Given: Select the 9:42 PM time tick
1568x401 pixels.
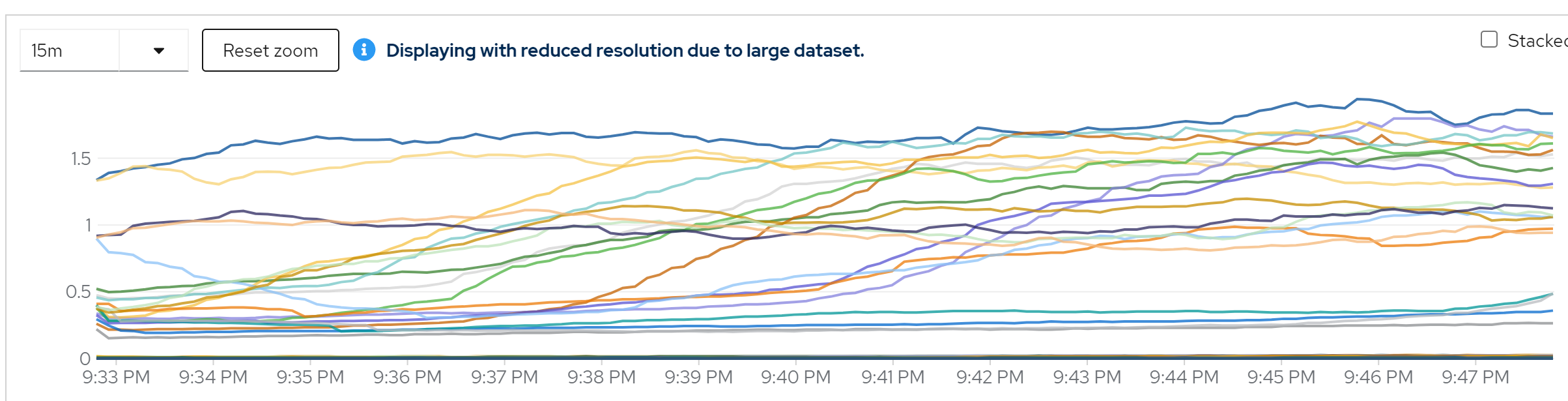Looking at the screenshot, I should 990,378.
